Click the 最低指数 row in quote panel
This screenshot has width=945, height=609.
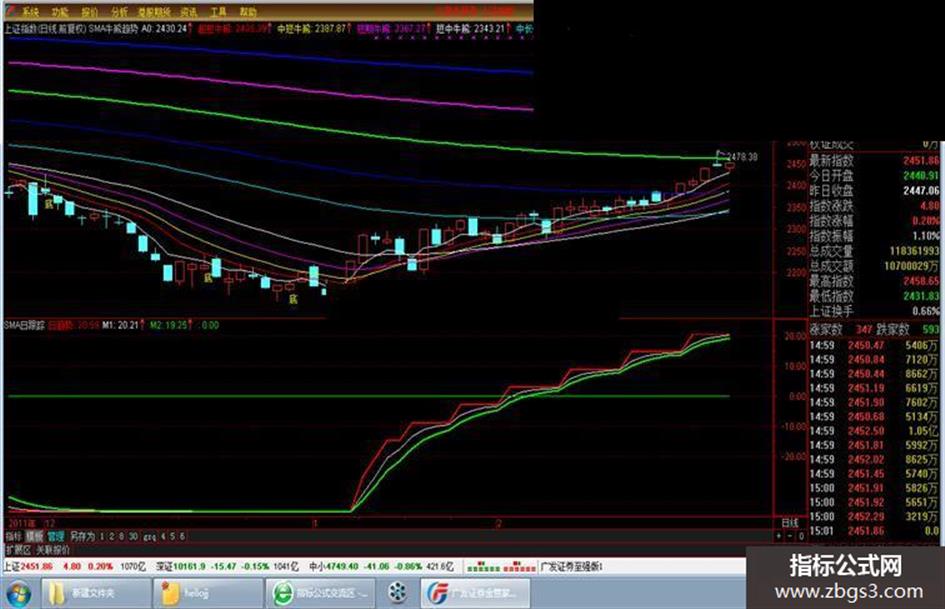tap(874, 296)
